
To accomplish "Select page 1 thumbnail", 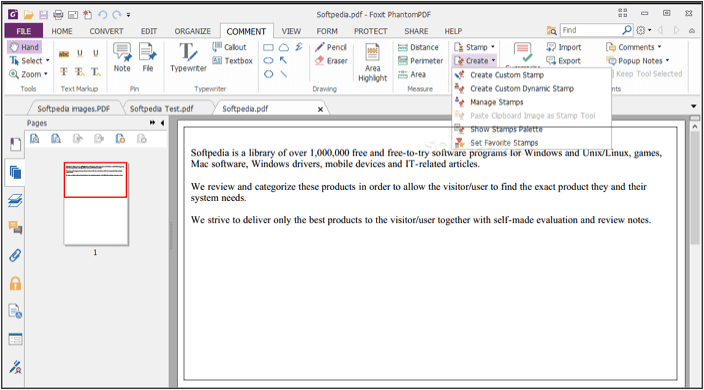I will click(x=96, y=203).
